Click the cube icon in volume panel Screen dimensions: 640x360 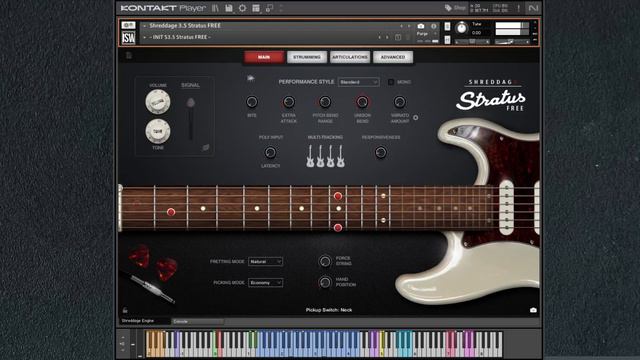coord(206,147)
